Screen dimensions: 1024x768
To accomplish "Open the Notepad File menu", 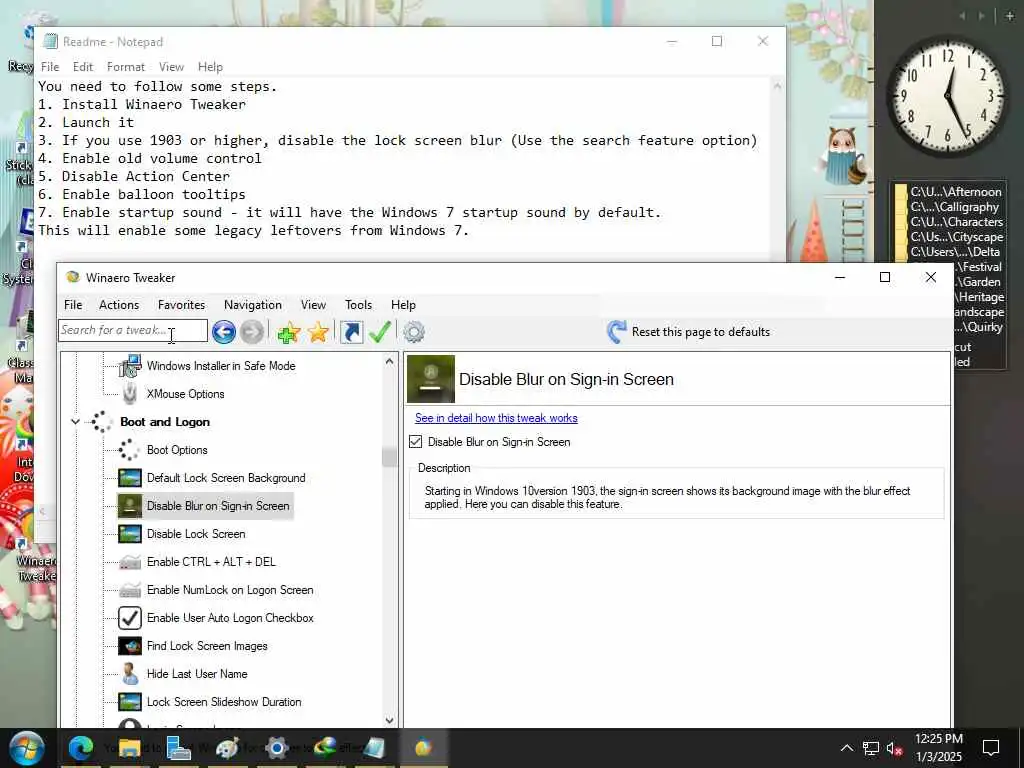I will point(50,67).
